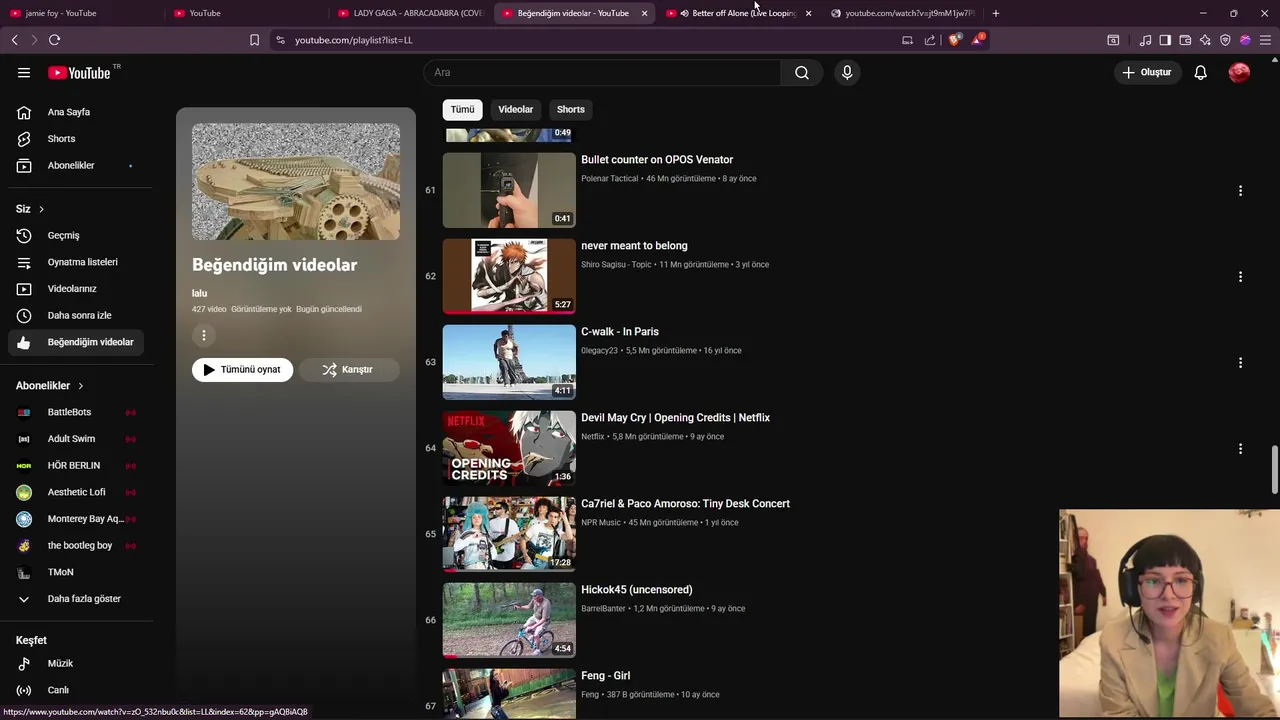1280x720 pixels.
Task: Open playlist owner lalu link
Action: point(199,293)
